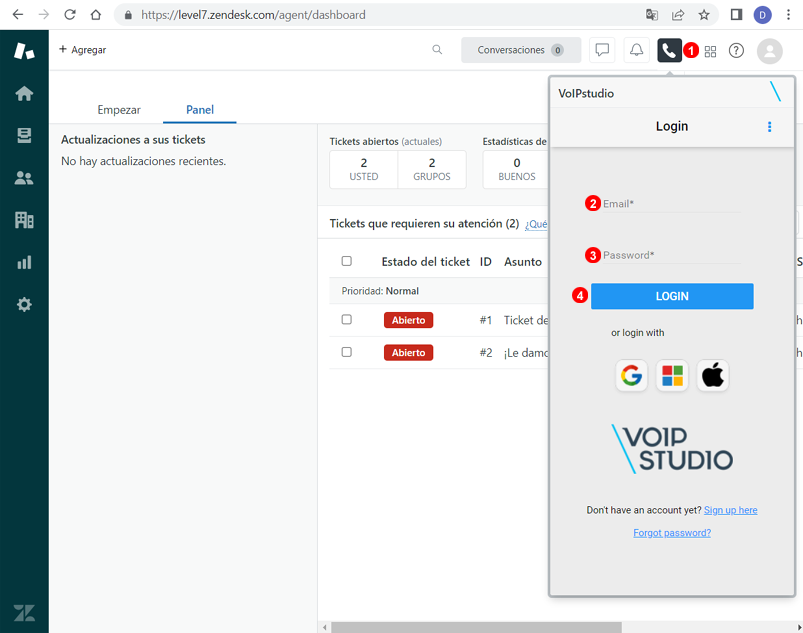Sign in with Google icon
This screenshot has height=633, width=803.
tap(631, 375)
